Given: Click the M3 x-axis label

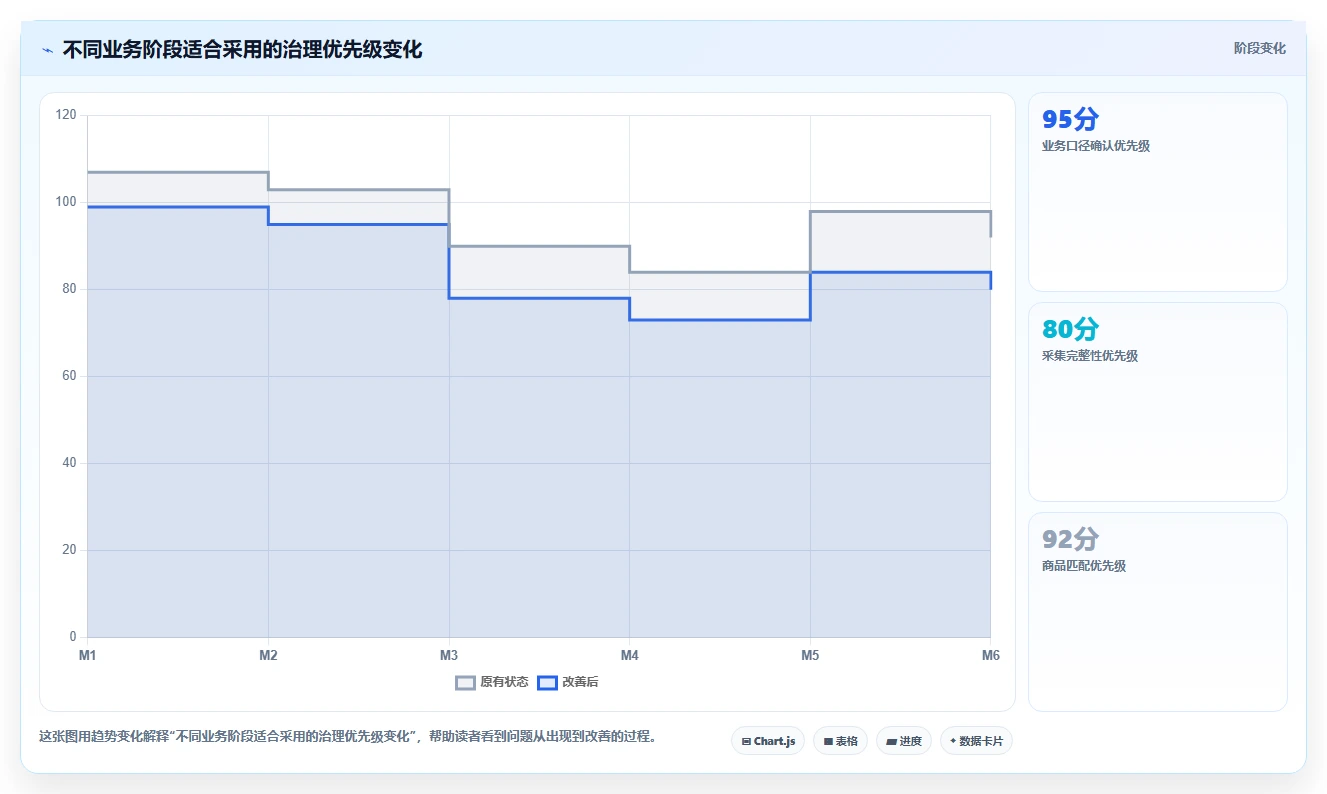Looking at the screenshot, I should point(449,656).
